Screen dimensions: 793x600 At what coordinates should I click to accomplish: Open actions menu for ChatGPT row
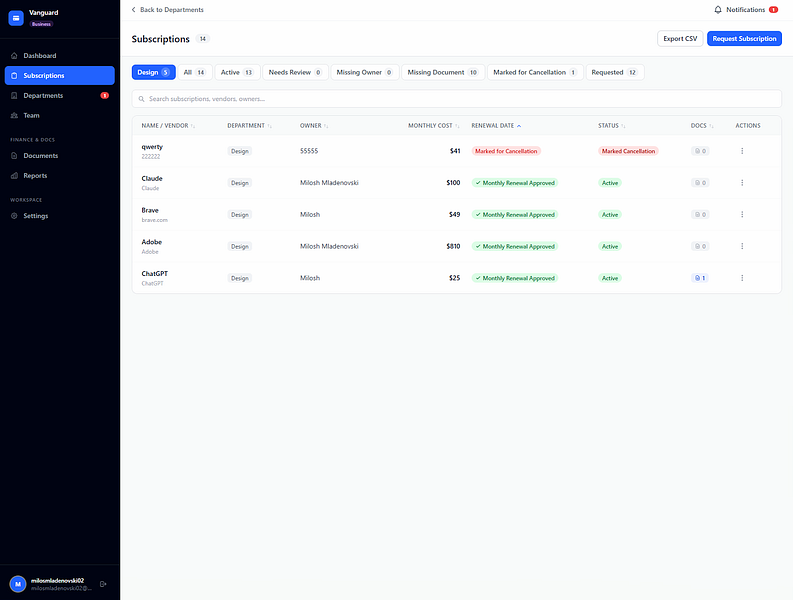point(742,278)
